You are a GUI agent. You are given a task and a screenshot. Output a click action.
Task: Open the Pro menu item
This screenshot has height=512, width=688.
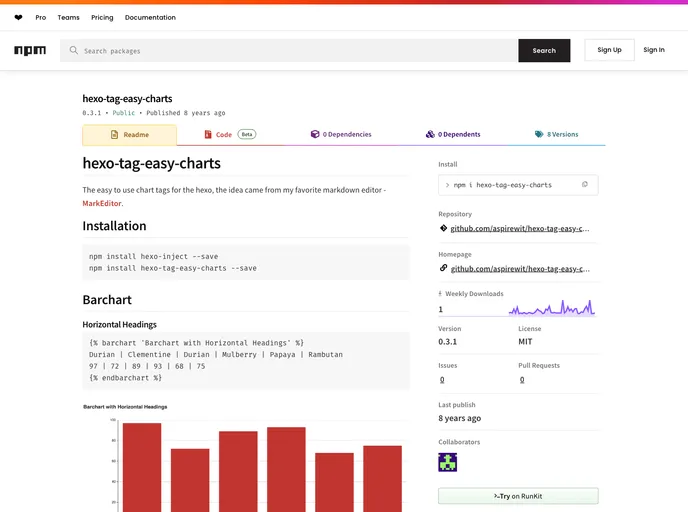coord(41,18)
